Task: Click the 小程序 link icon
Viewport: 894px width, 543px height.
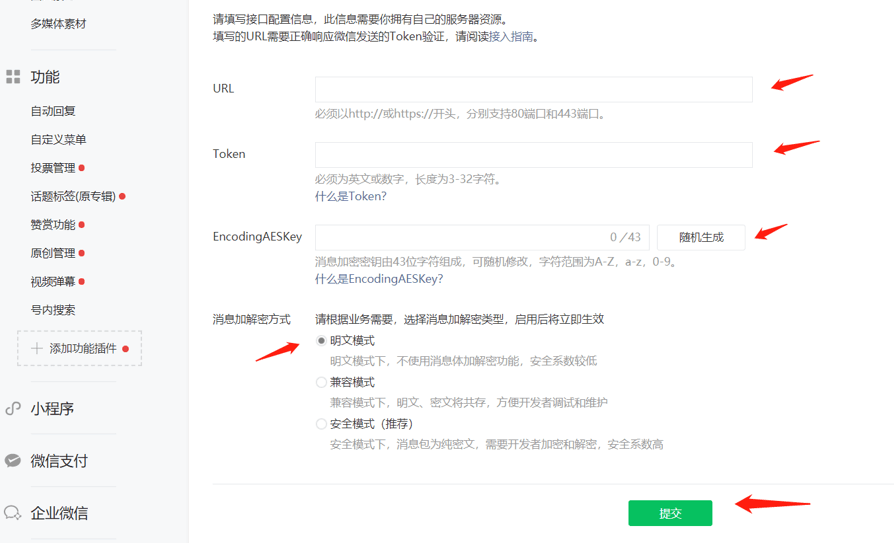Action: [x=13, y=408]
